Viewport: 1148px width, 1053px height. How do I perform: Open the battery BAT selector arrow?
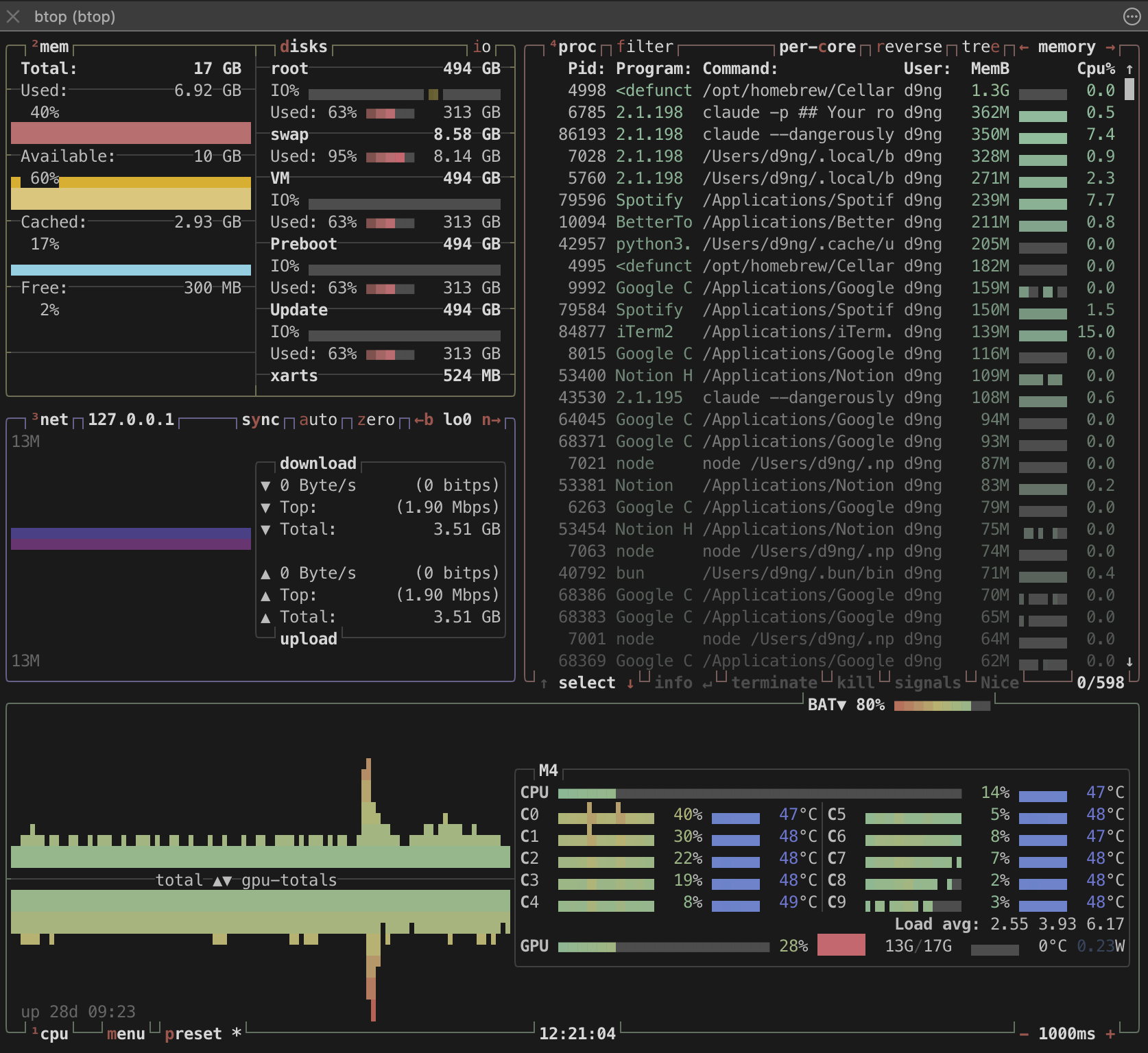[841, 705]
